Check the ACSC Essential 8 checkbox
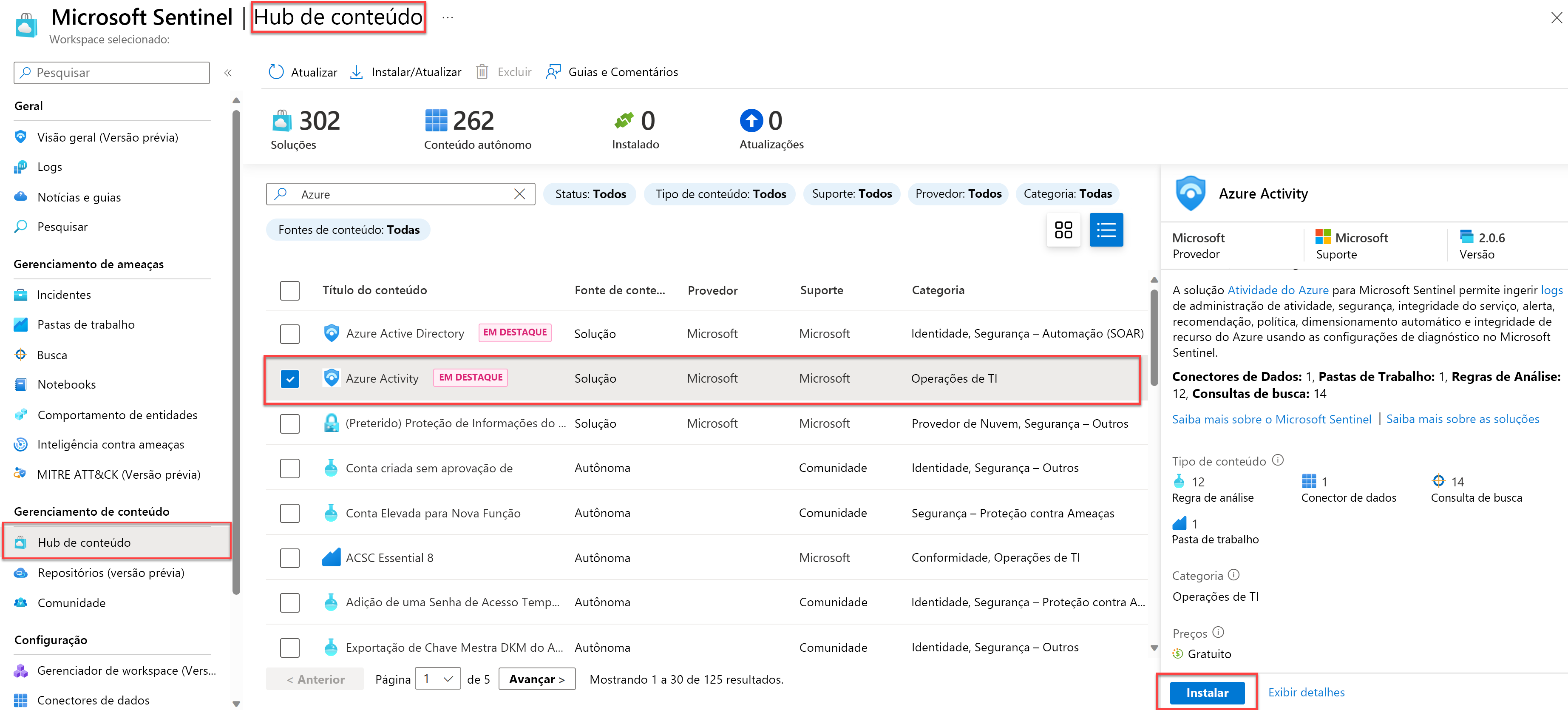1568x710 pixels. click(290, 558)
